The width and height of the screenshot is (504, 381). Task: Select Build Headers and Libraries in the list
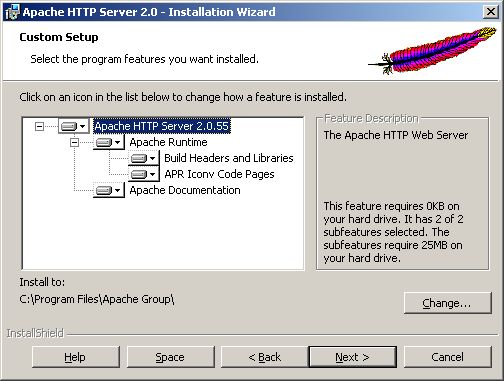click(x=229, y=158)
